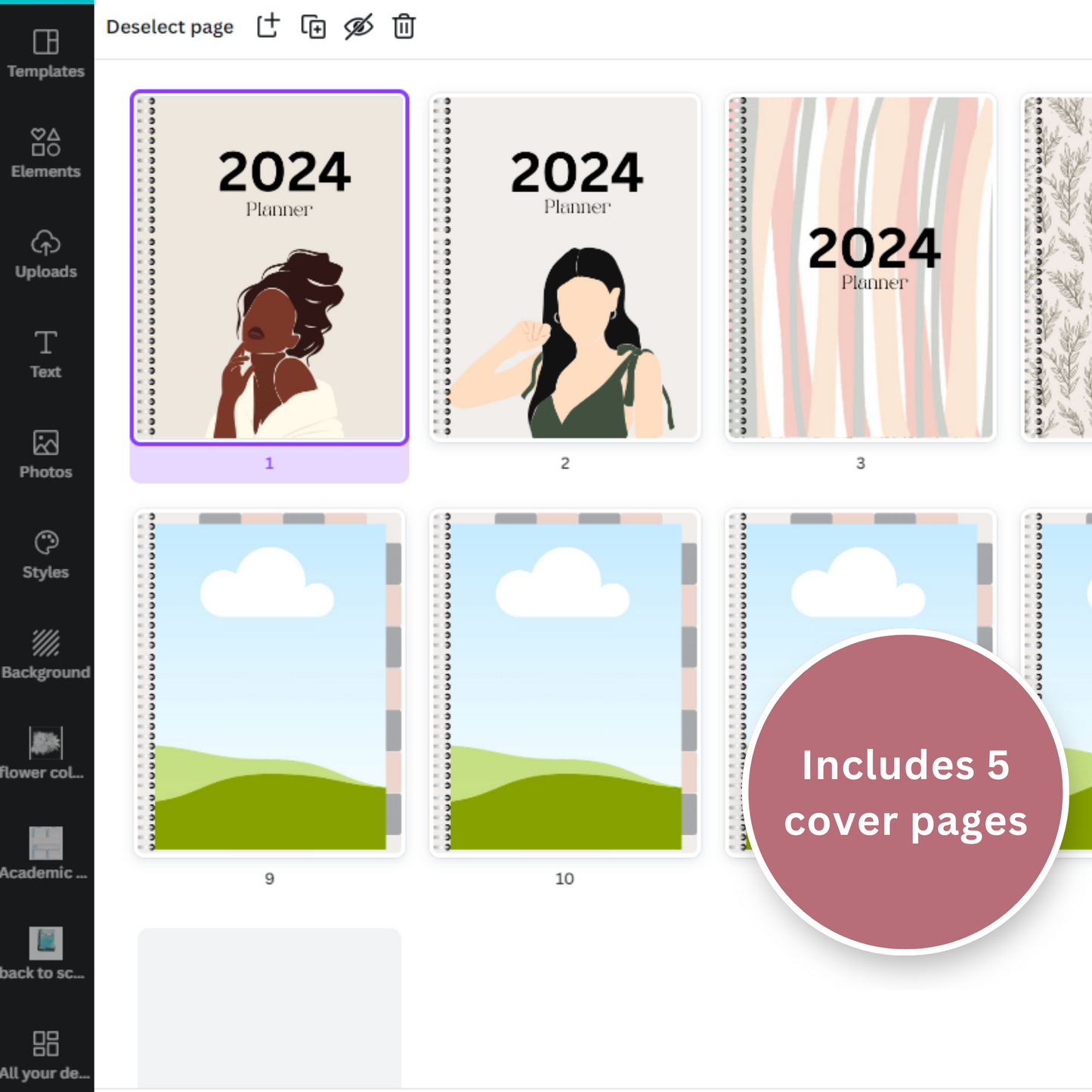Select page 3 striped cover thumbnail
Viewport: 1092px width, 1092px height.
[x=860, y=268]
